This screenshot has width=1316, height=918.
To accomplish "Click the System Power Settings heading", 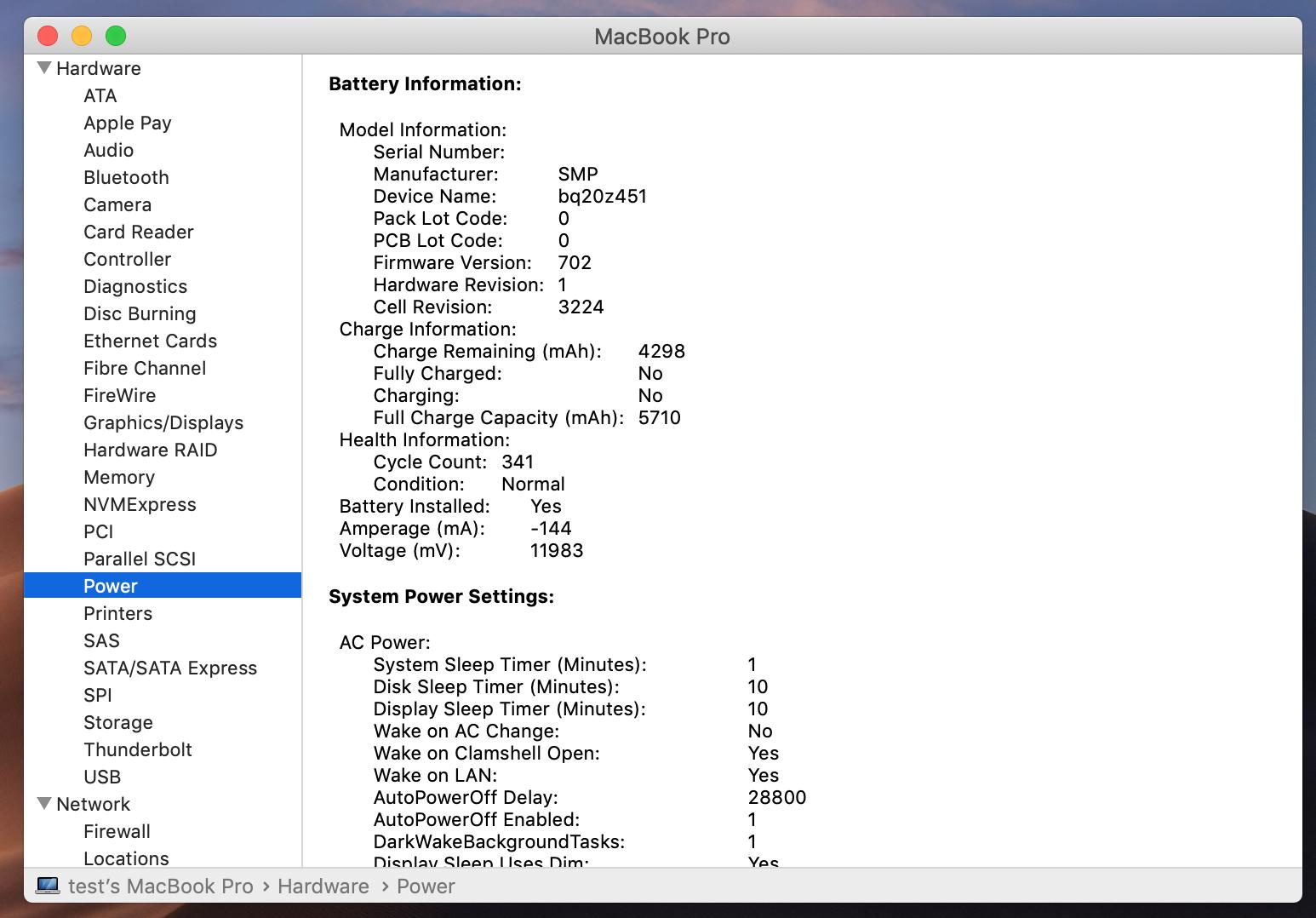I will pos(441,596).
